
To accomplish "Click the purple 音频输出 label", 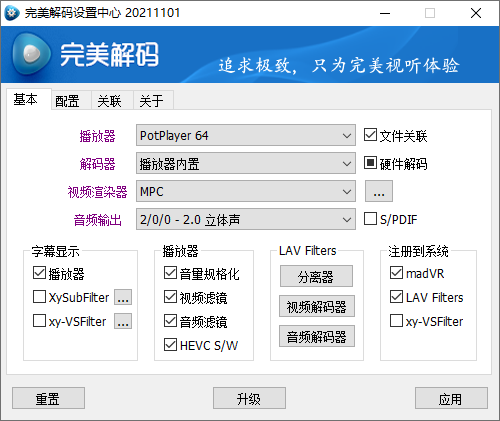I will tap(97, 220).
